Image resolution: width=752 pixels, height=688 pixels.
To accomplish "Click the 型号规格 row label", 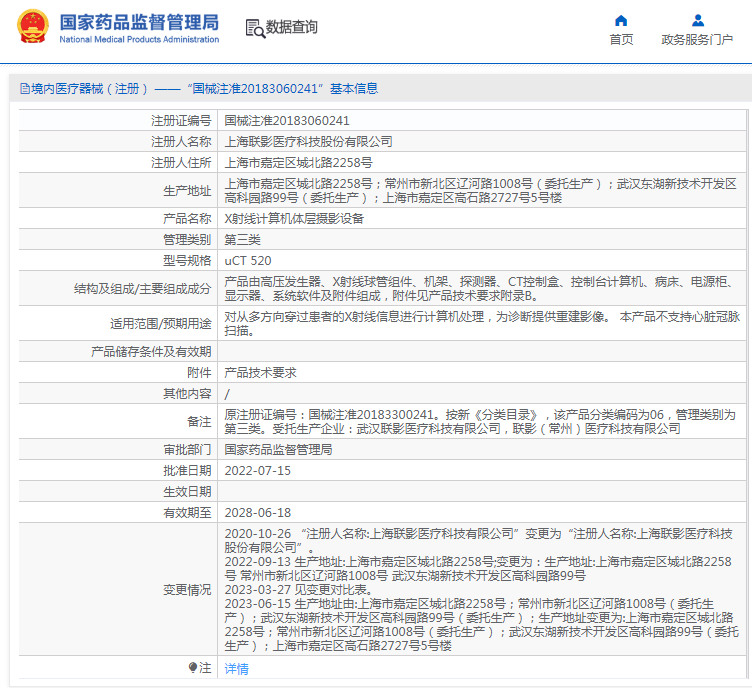I will click(187, 261).
